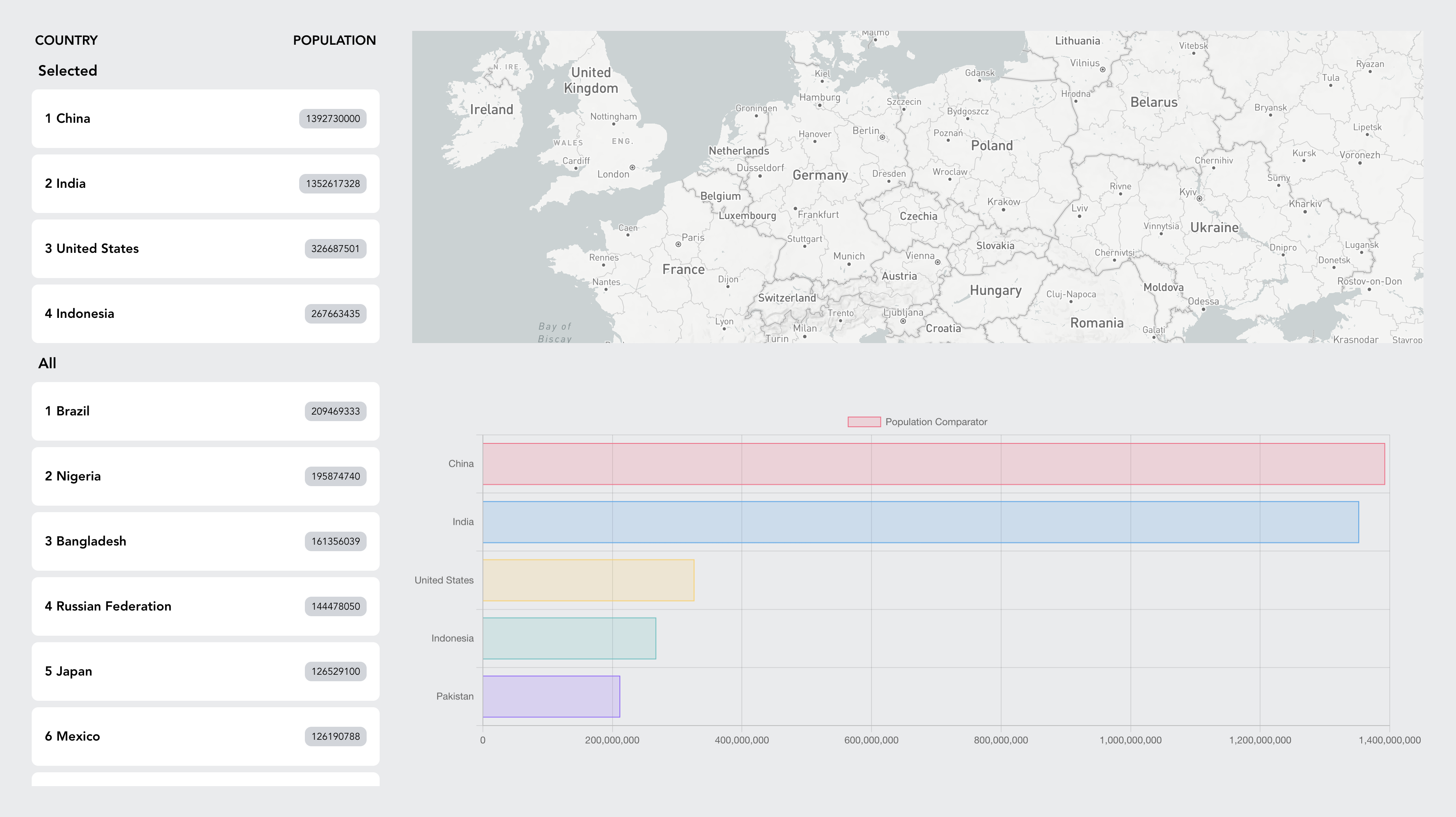
Task: Select China from the Selected list
Action: [205, 118]
